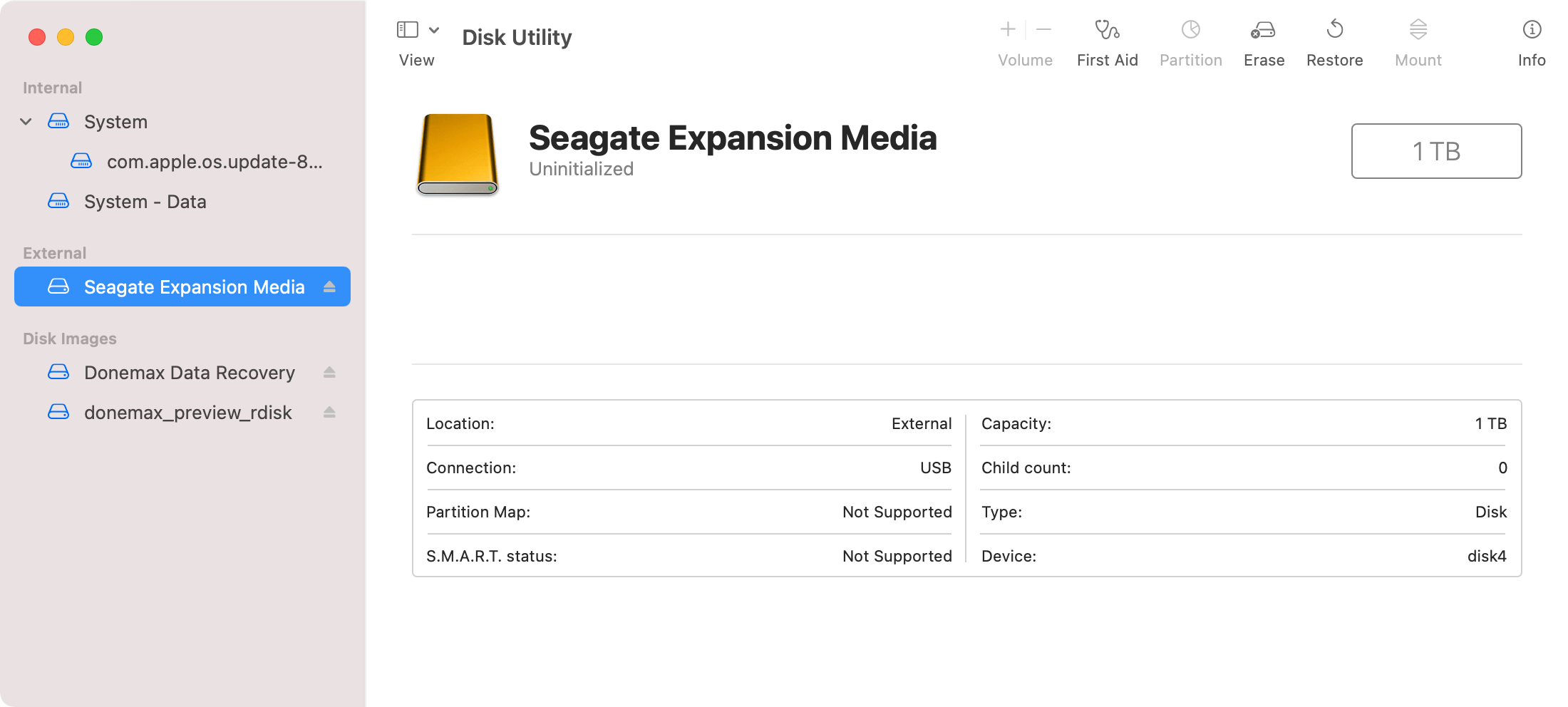Click the add Volume plus icon

[1007, 29]
